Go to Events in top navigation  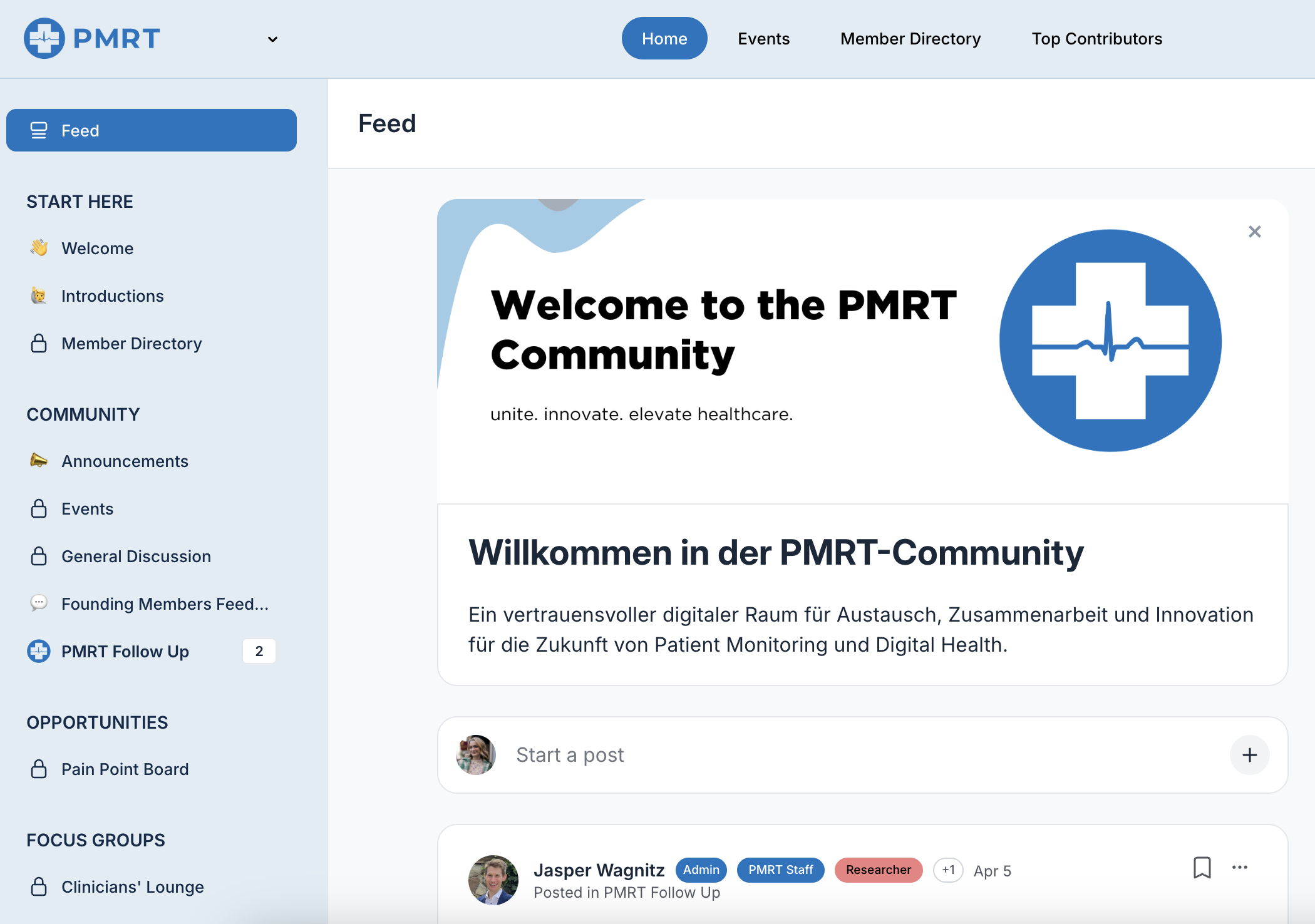click(763, 38)
